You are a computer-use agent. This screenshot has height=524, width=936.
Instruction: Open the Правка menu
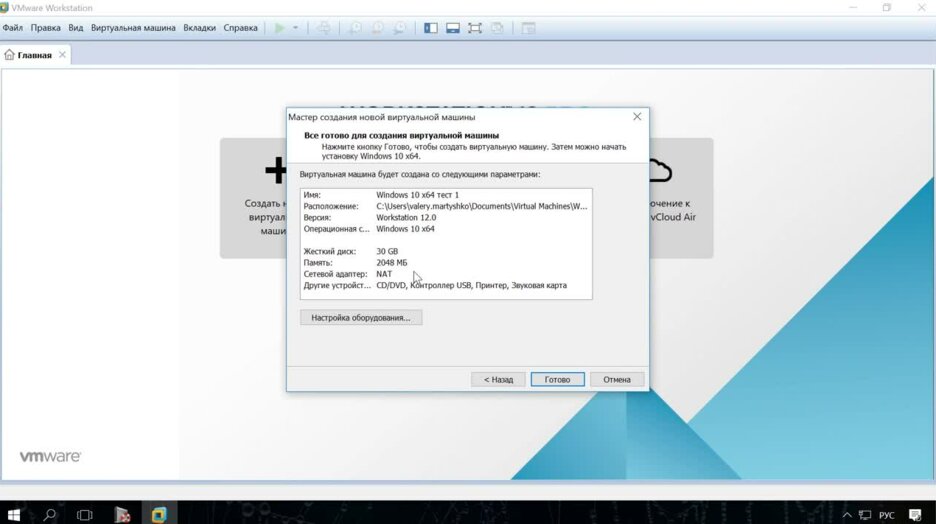coord(45,28)
